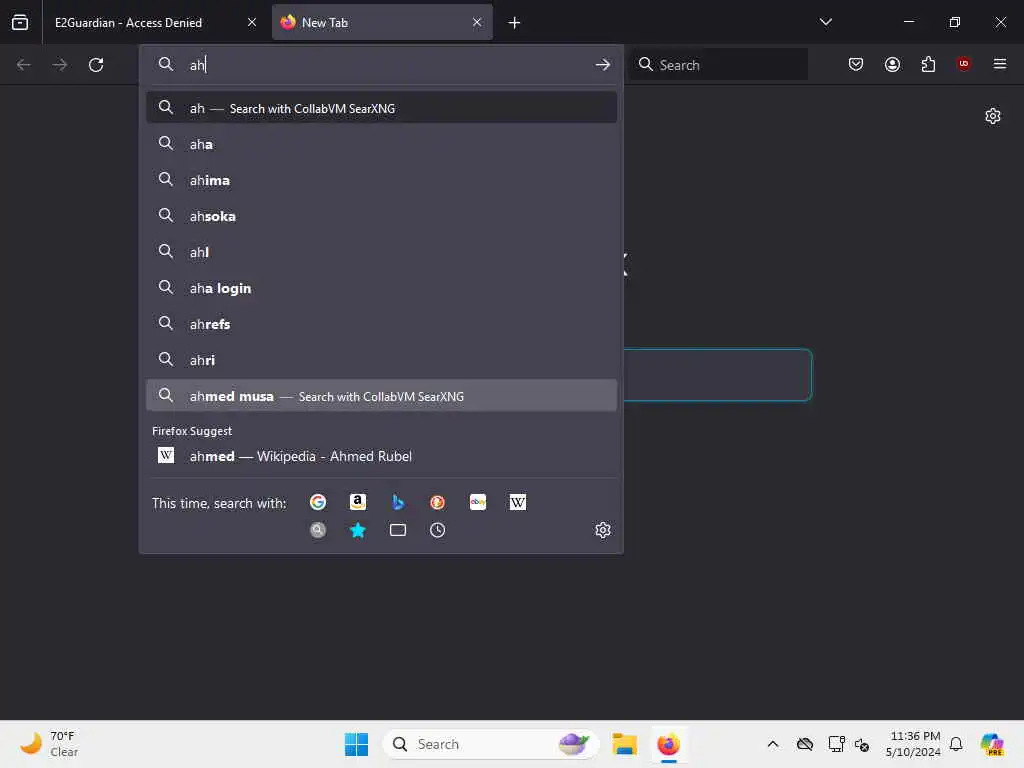
Task: Choose the 'ahri' suggestion
Action: (381, 359)
